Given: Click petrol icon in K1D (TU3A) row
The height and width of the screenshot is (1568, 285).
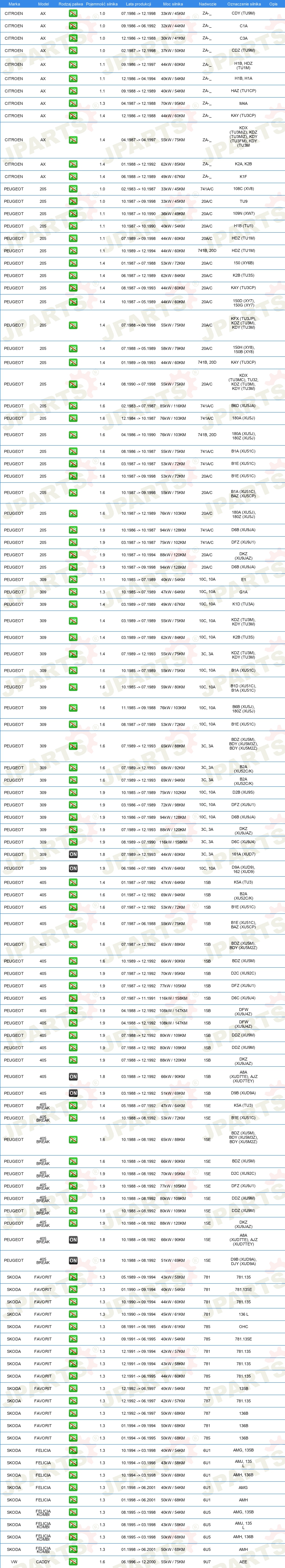Looking at the screenshot, I should click(73, 604).
